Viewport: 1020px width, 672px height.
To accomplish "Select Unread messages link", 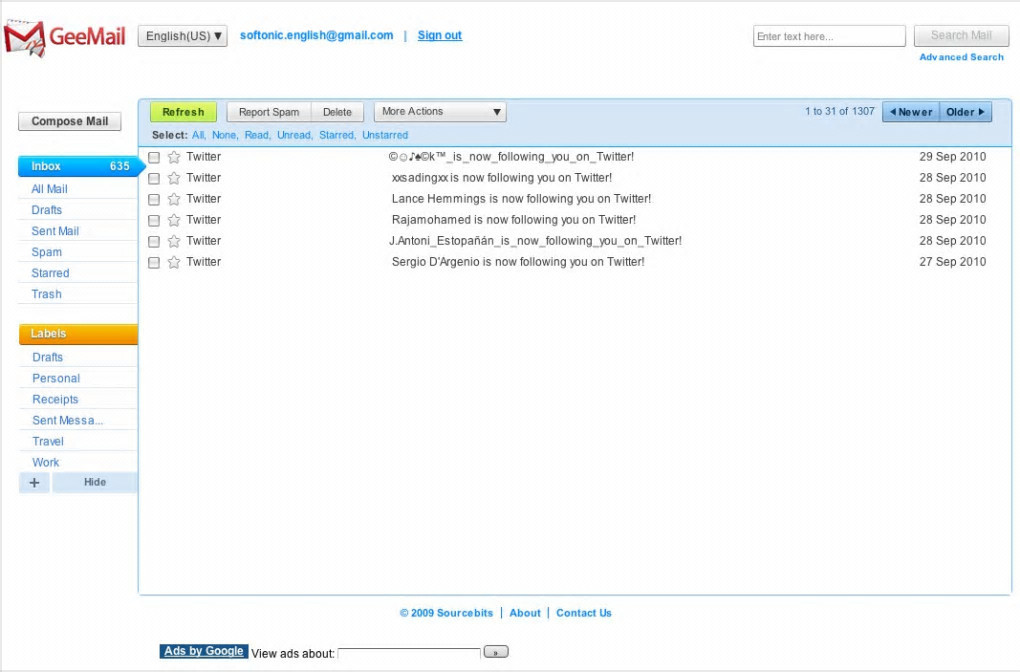I will coord(295,135).
